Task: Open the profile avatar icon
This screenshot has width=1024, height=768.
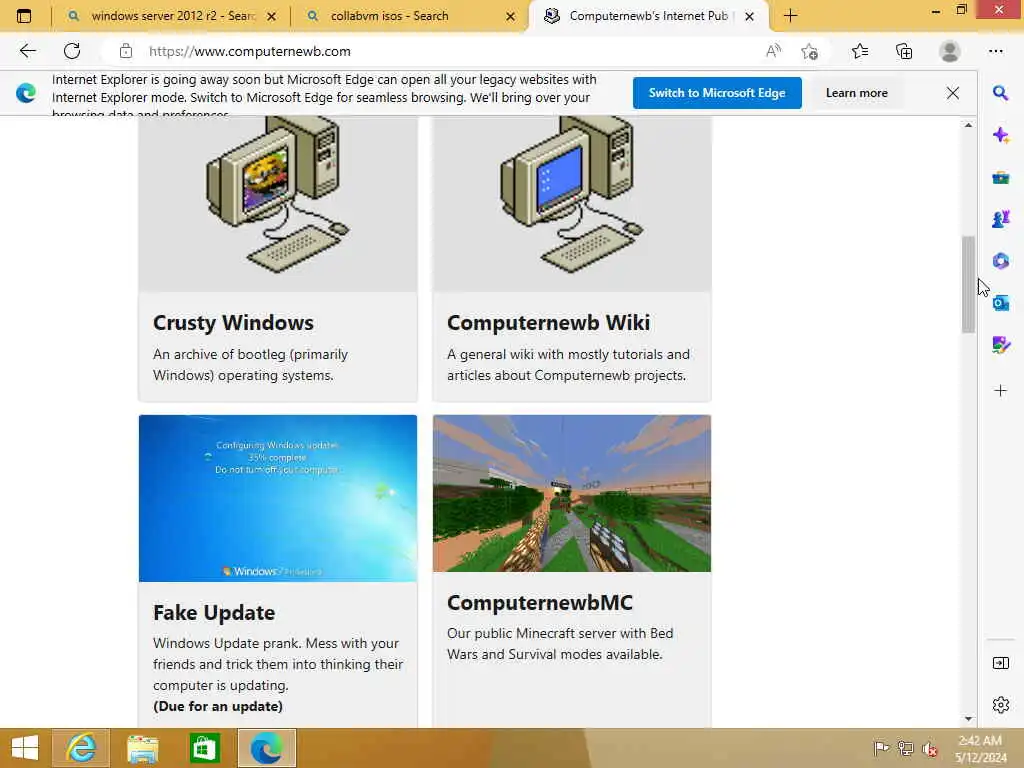Action: (x=950, y=51)
